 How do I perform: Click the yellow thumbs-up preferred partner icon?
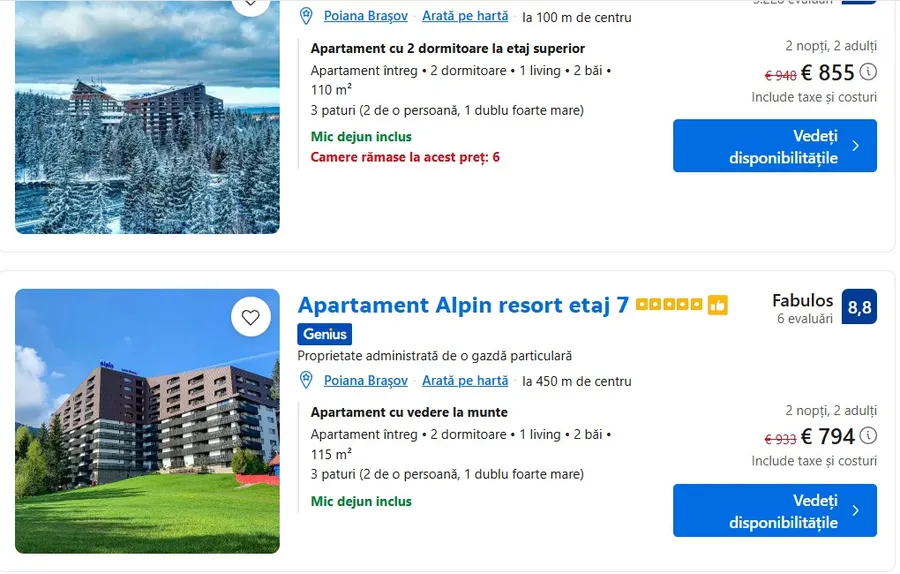pos(717,305)
